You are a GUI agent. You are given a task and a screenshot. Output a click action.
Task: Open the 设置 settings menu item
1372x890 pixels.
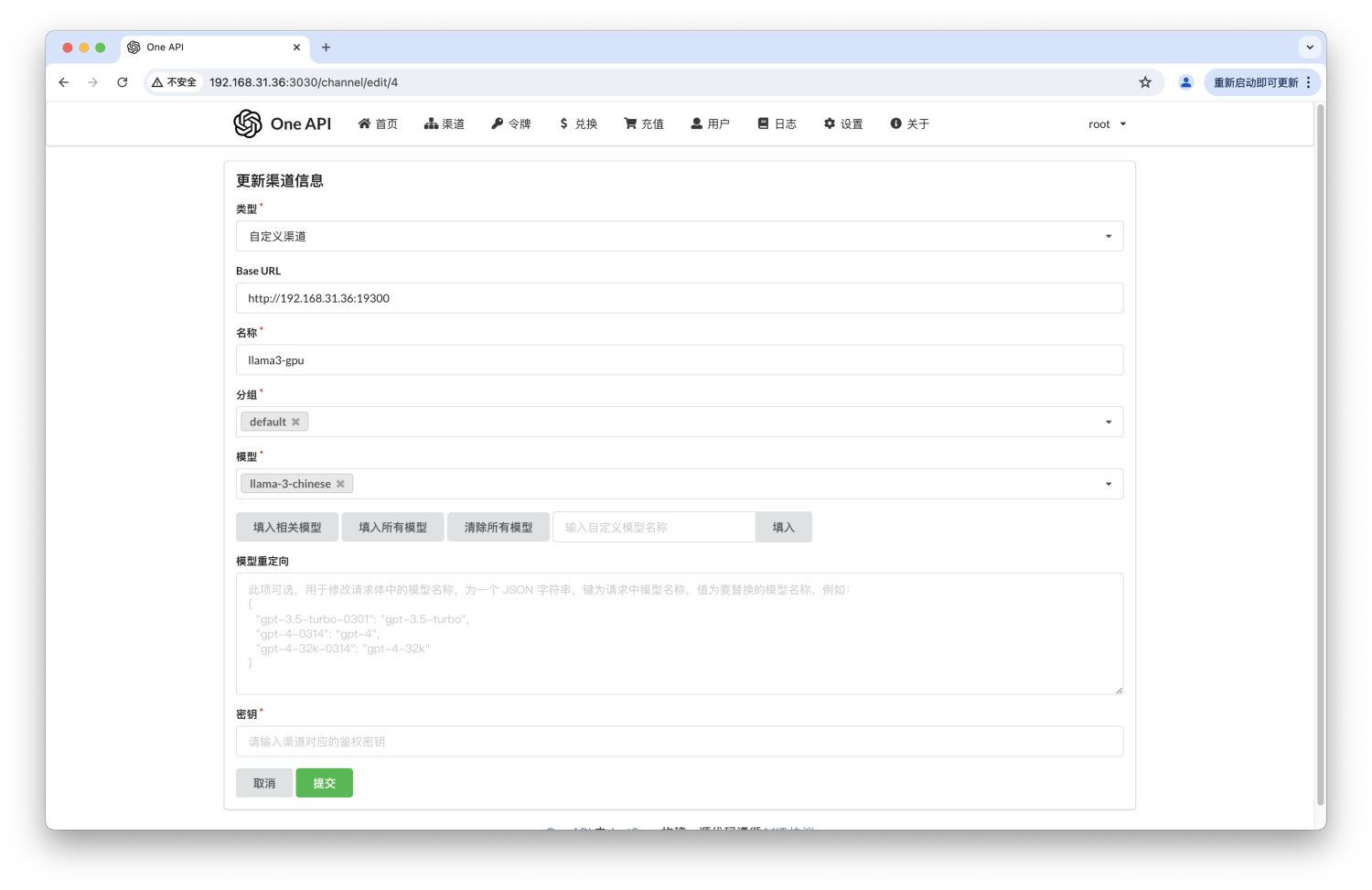pos(843,124)
